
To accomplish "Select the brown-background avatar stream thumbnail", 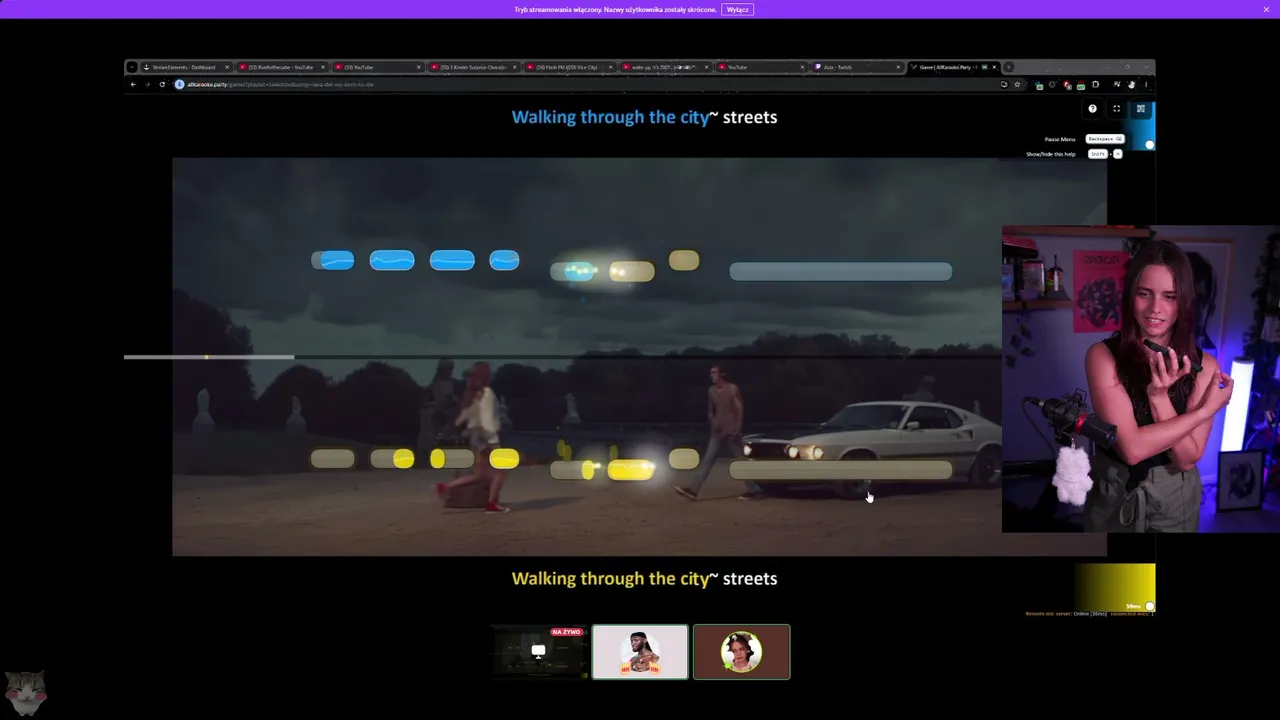I will click(741, 652).
